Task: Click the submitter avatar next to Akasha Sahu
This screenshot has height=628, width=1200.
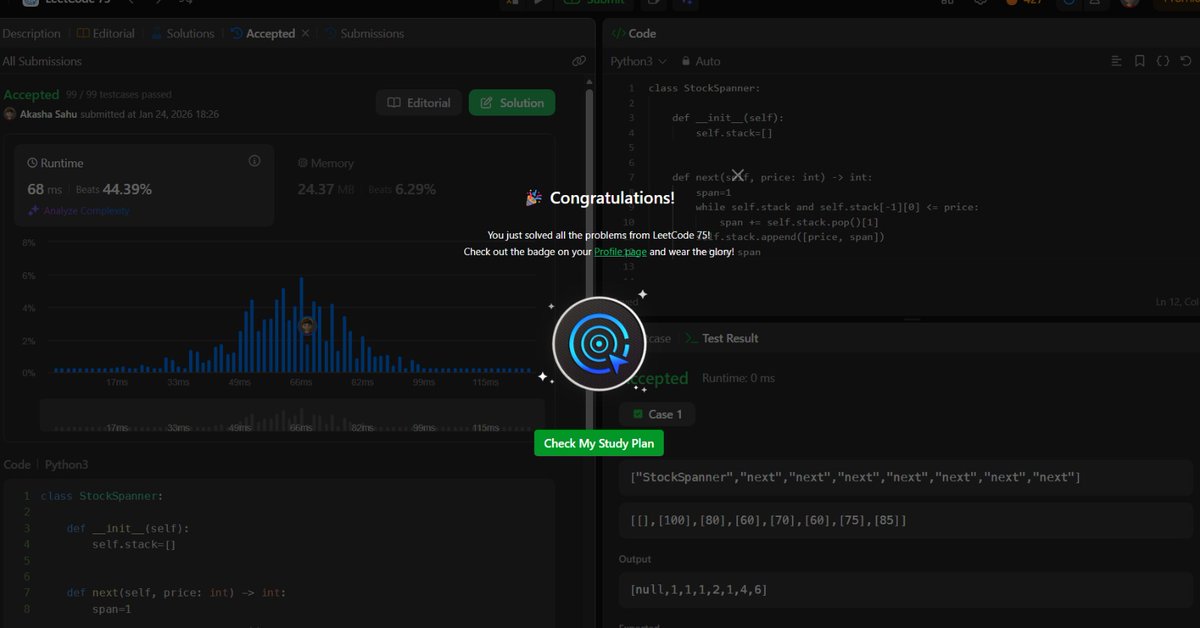Action: (x=10, y=114)
